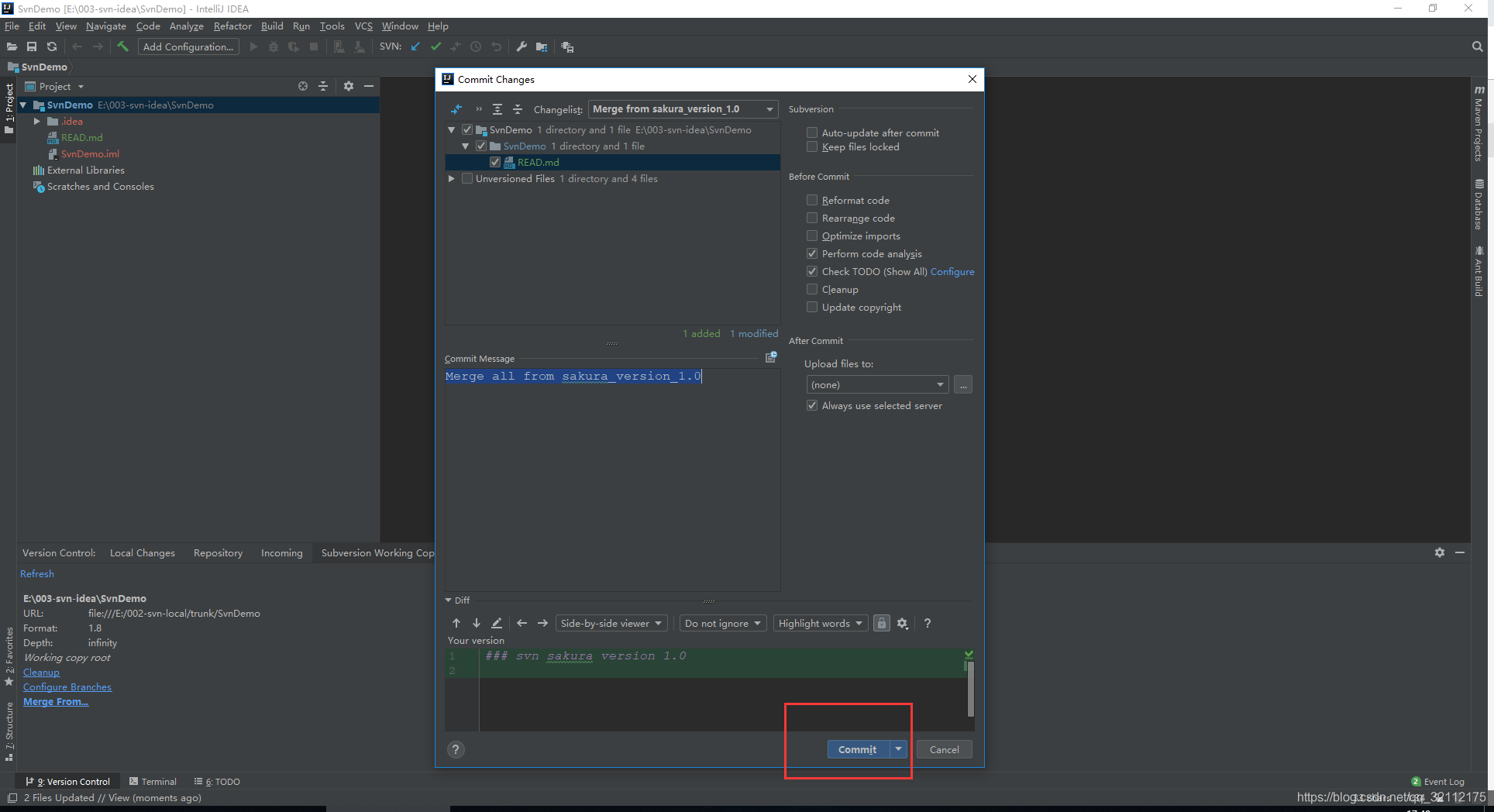Open Project Structure folder icon in toolbar

tap(542, 46)
